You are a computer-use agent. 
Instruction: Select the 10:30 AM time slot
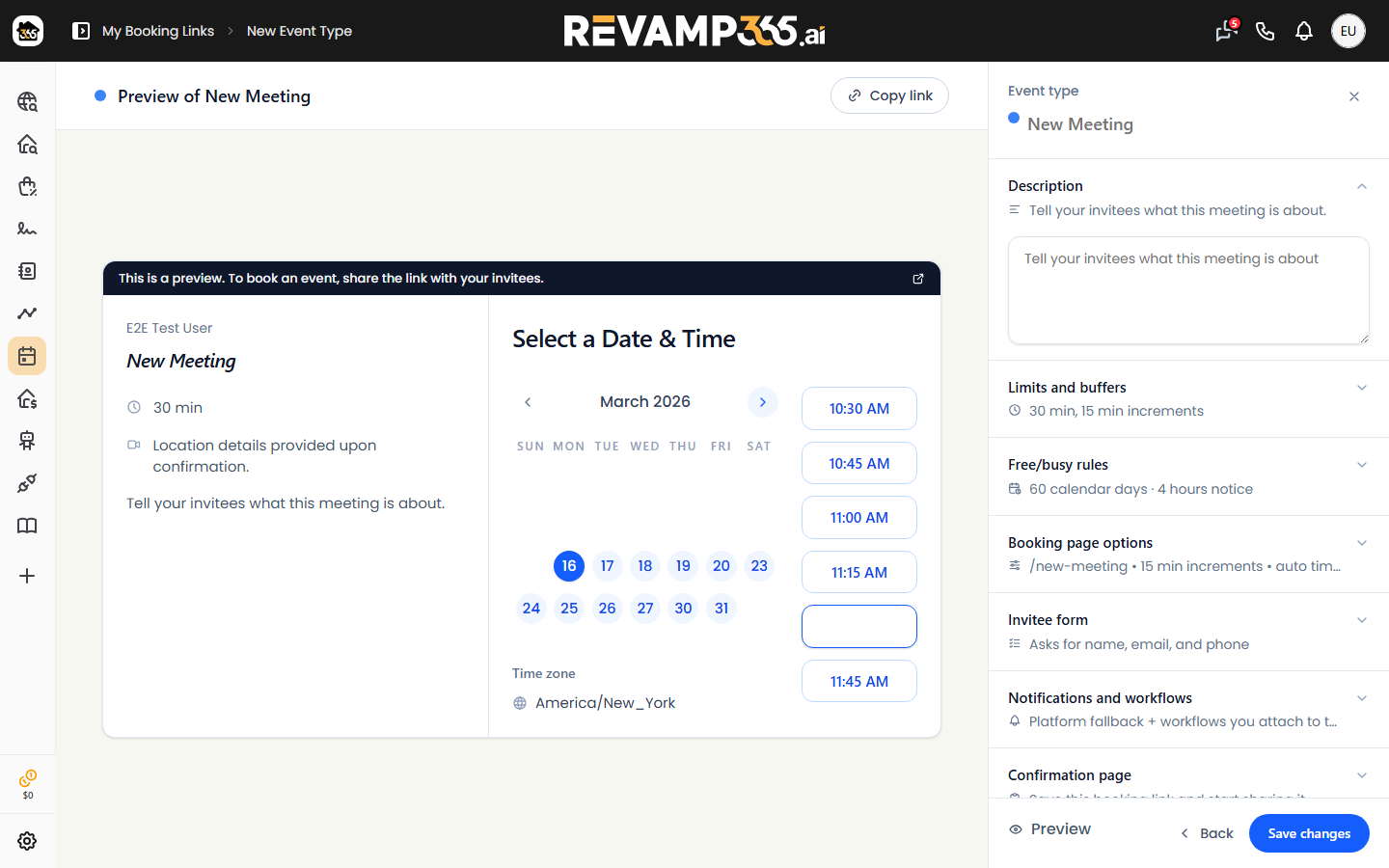pos(859,409)
